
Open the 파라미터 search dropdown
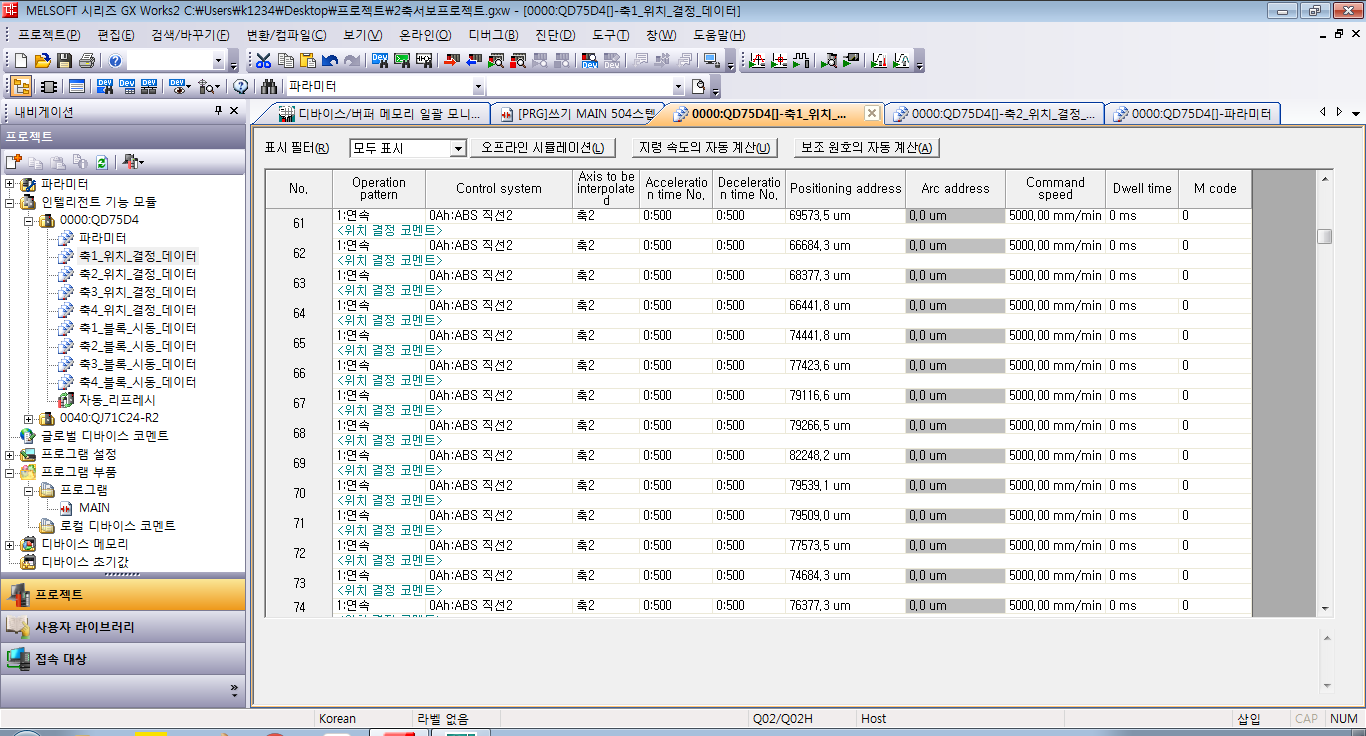[478, 86]
